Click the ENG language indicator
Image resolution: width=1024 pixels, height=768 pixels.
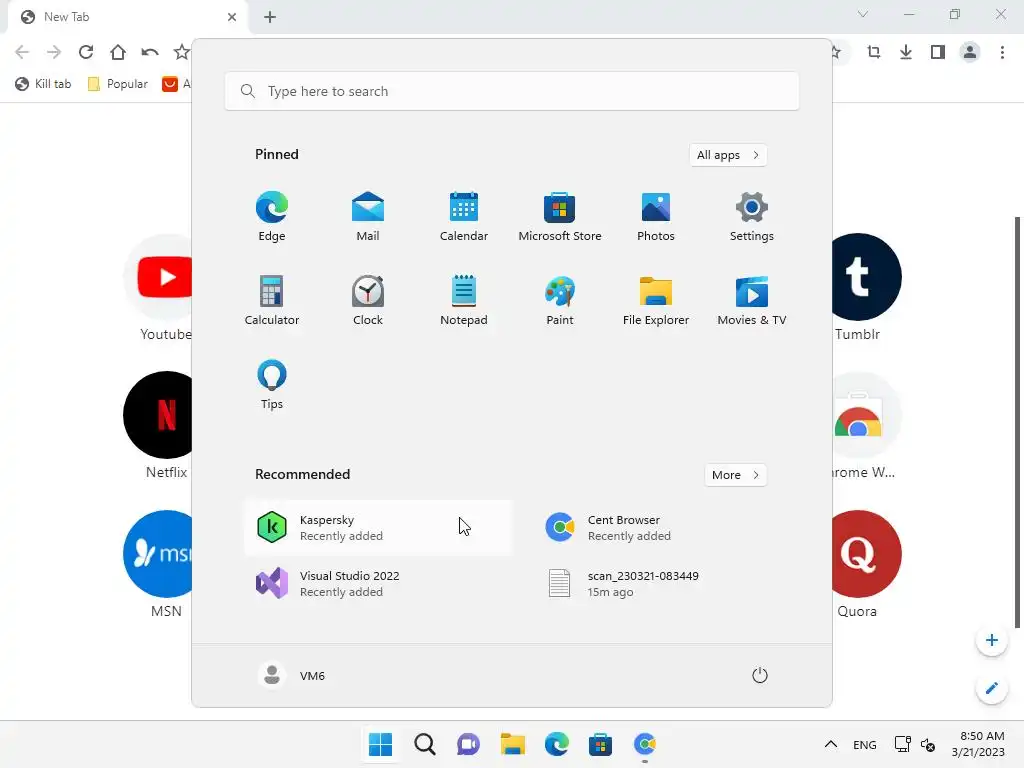click(x=865, y=744)
